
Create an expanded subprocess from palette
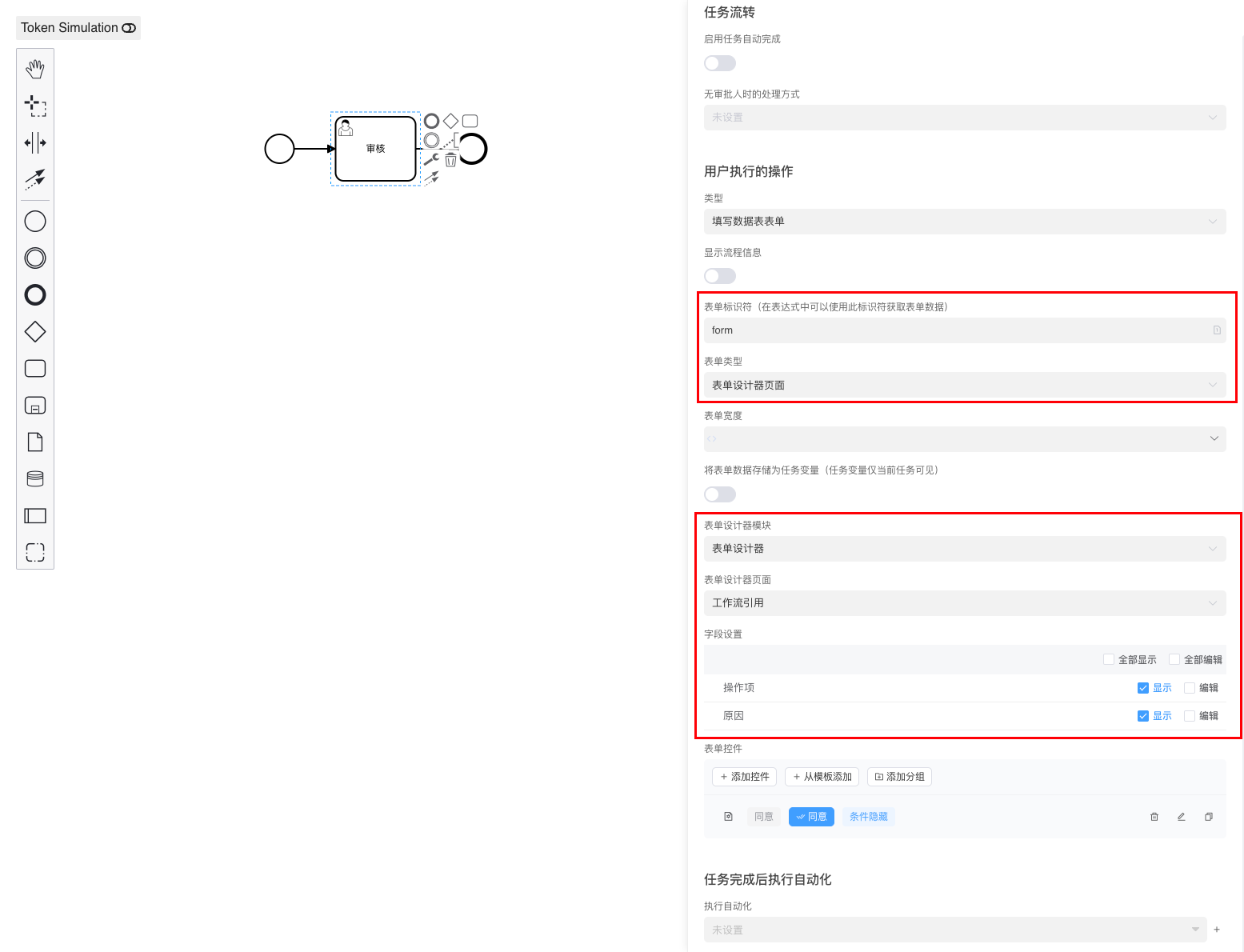pyautogui.click(x=35, y=406)
